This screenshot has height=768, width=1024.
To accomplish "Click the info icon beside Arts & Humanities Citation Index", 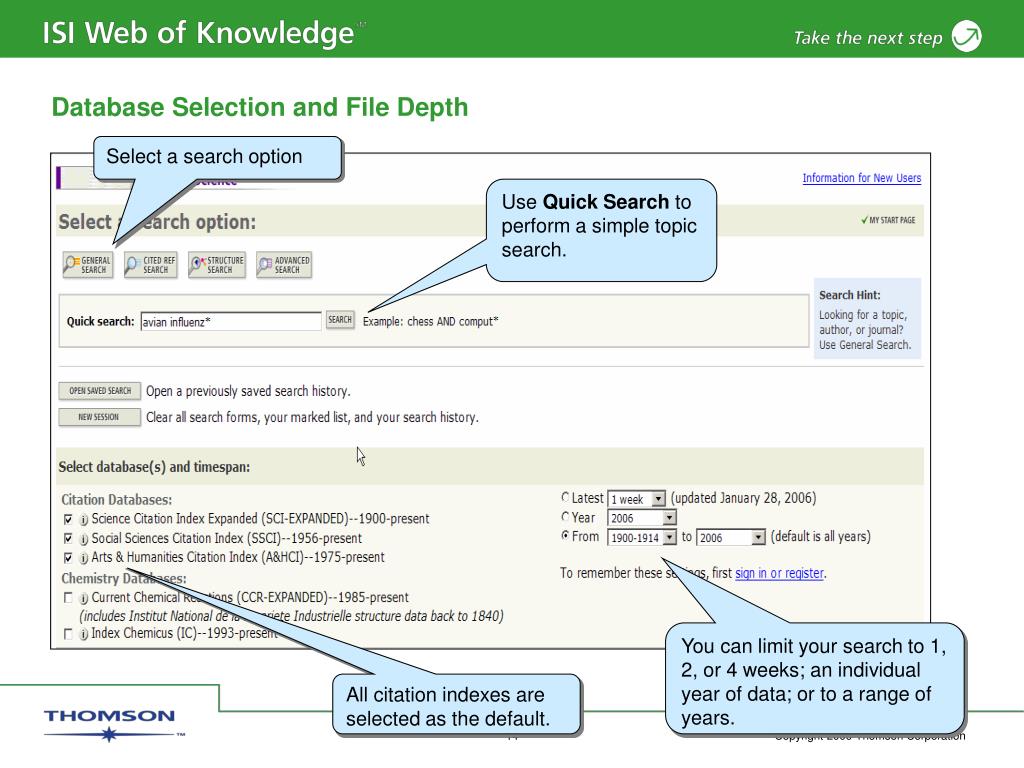I will (x=84, y=558).
